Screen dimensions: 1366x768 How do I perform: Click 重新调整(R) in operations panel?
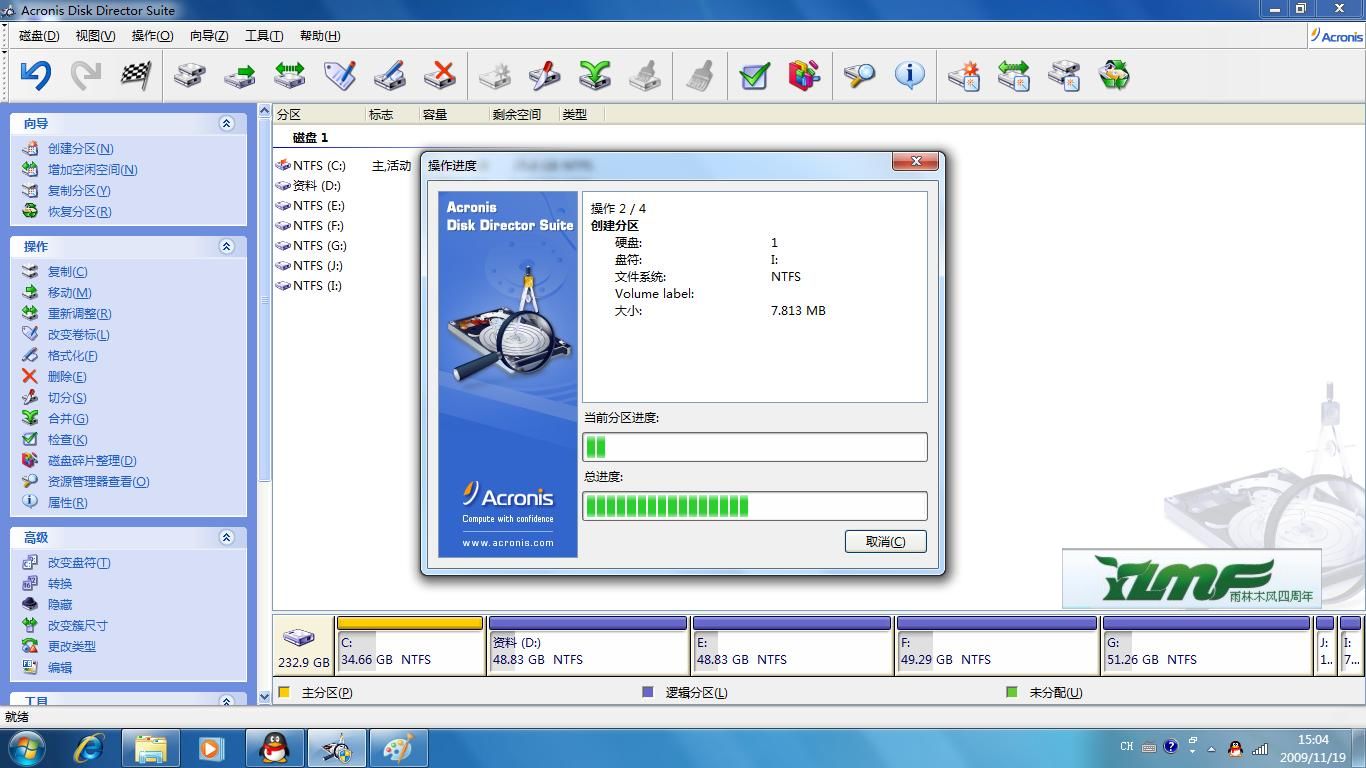pos(79,313)
